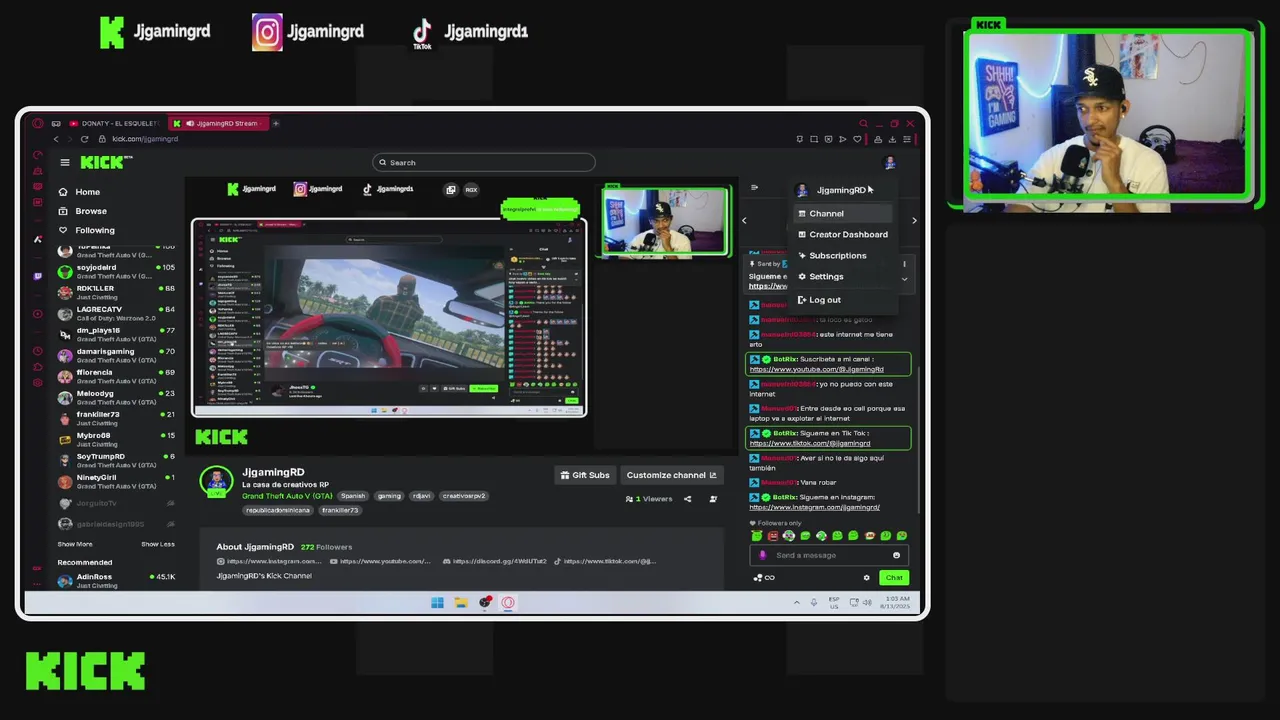1280x720 pixels.
Task: Click the Twitch icon in Opera sidebar
Action: [38, 275]
